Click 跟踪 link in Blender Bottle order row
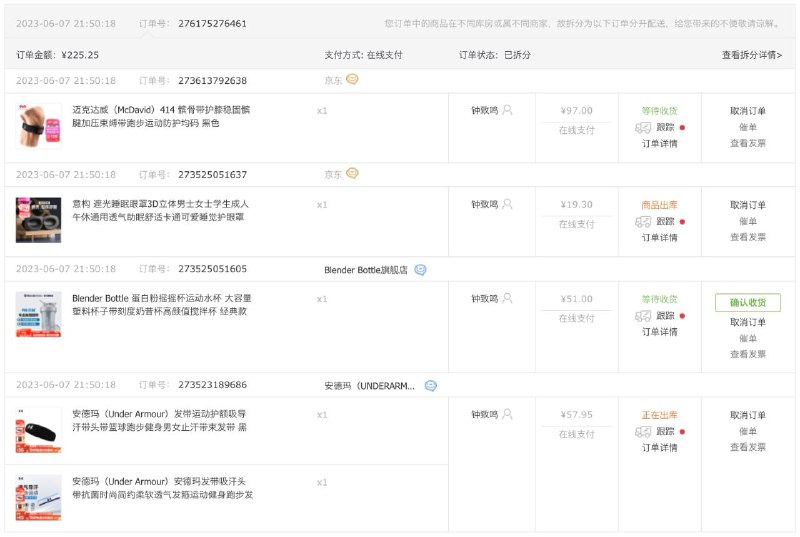 tap(665, 315)
